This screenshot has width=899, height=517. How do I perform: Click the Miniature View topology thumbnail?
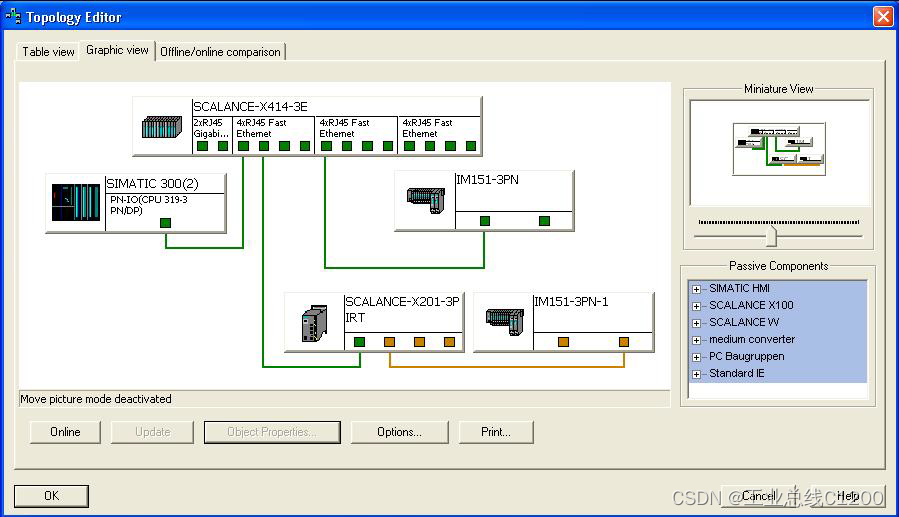tap(779, 148)
